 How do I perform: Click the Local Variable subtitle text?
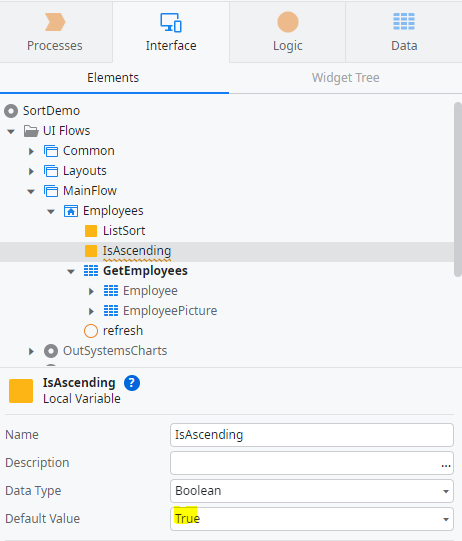tap(82, 399)
